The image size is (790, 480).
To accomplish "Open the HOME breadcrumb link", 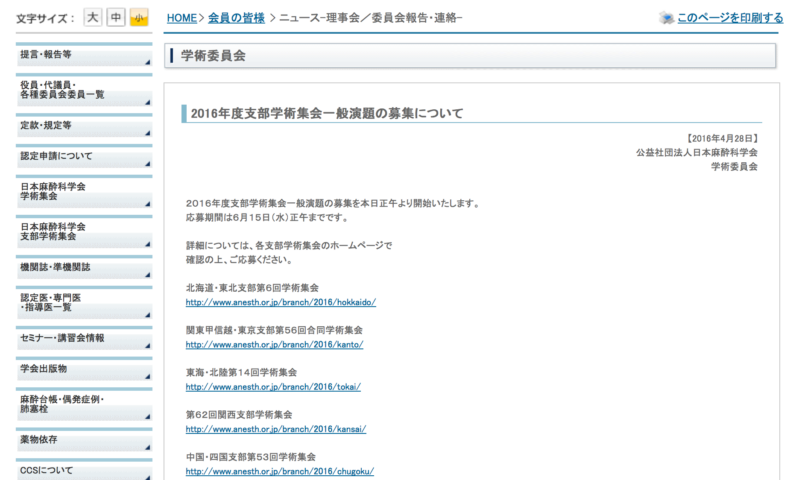I will [x=182, y=18].
